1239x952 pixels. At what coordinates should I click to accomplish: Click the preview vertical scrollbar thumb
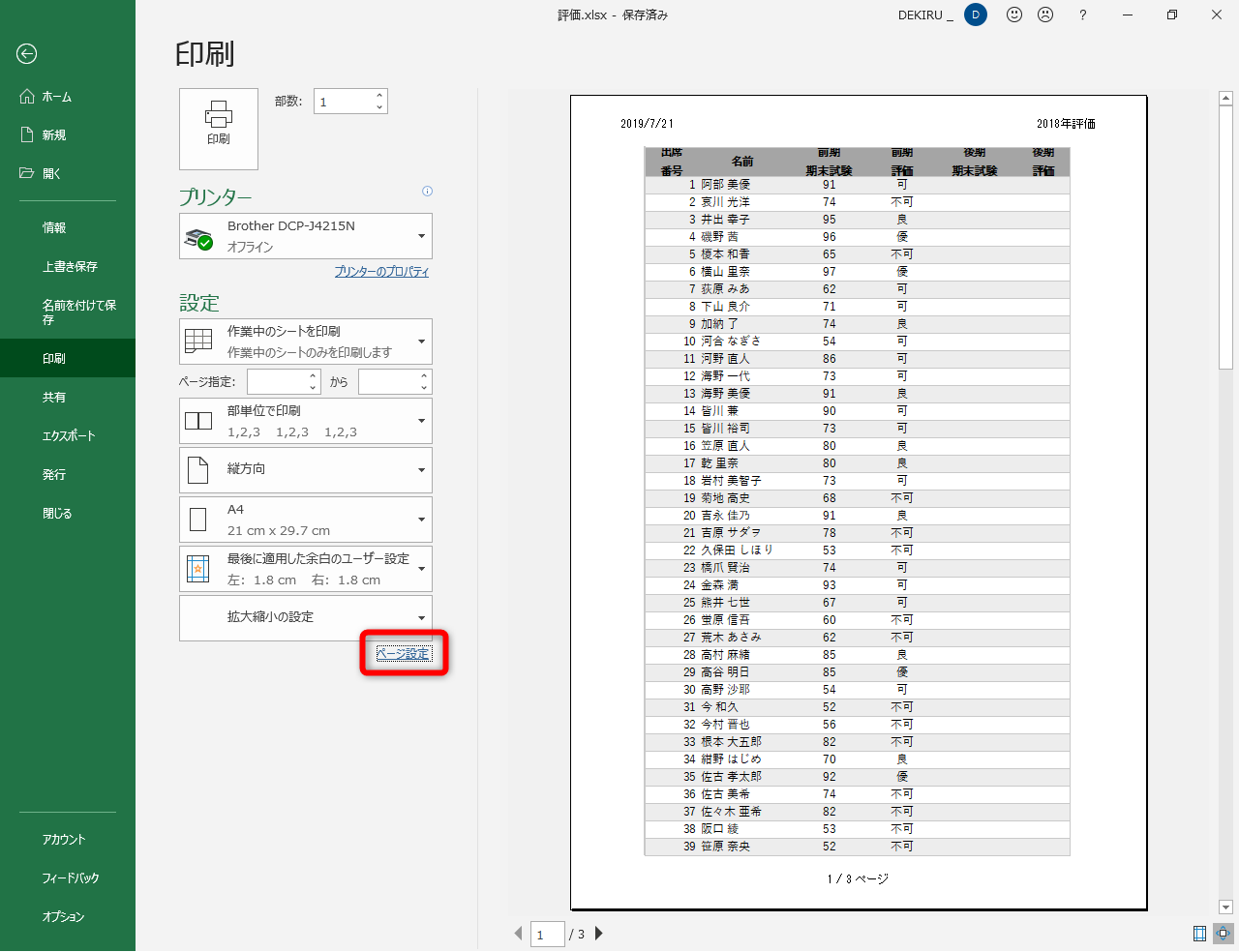click(1225, 237)
